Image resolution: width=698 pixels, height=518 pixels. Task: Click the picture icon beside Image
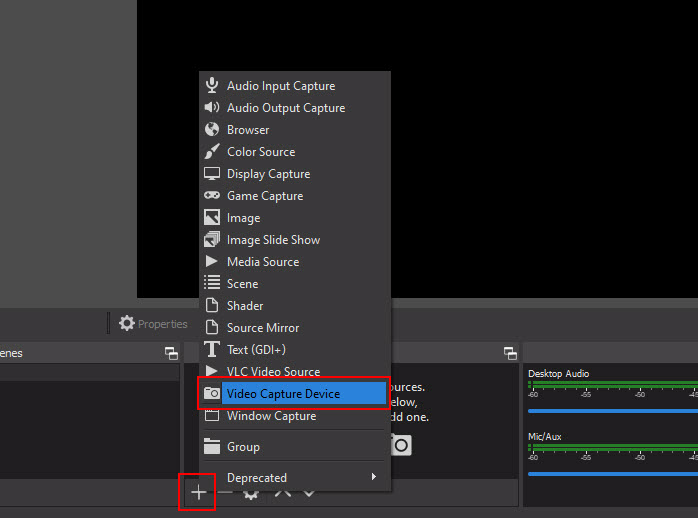click(x=212, y=217)
